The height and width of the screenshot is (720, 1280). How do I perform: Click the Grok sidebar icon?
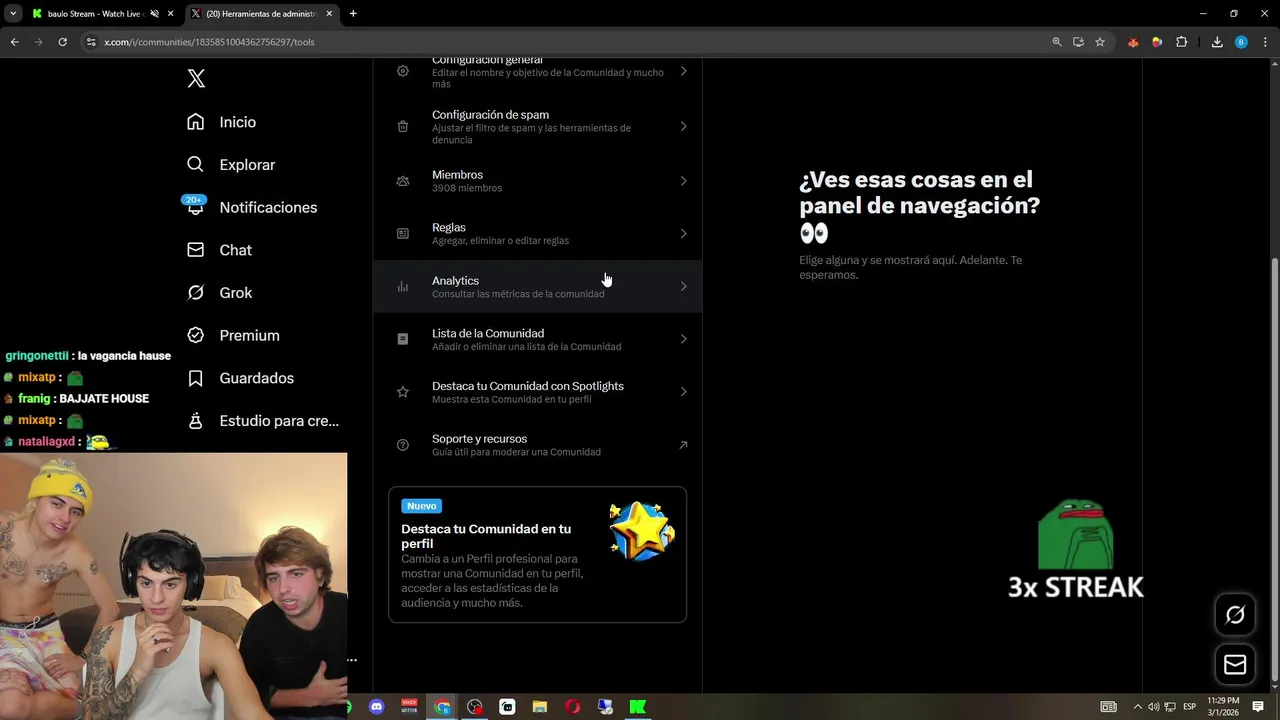tap(196, 293)
